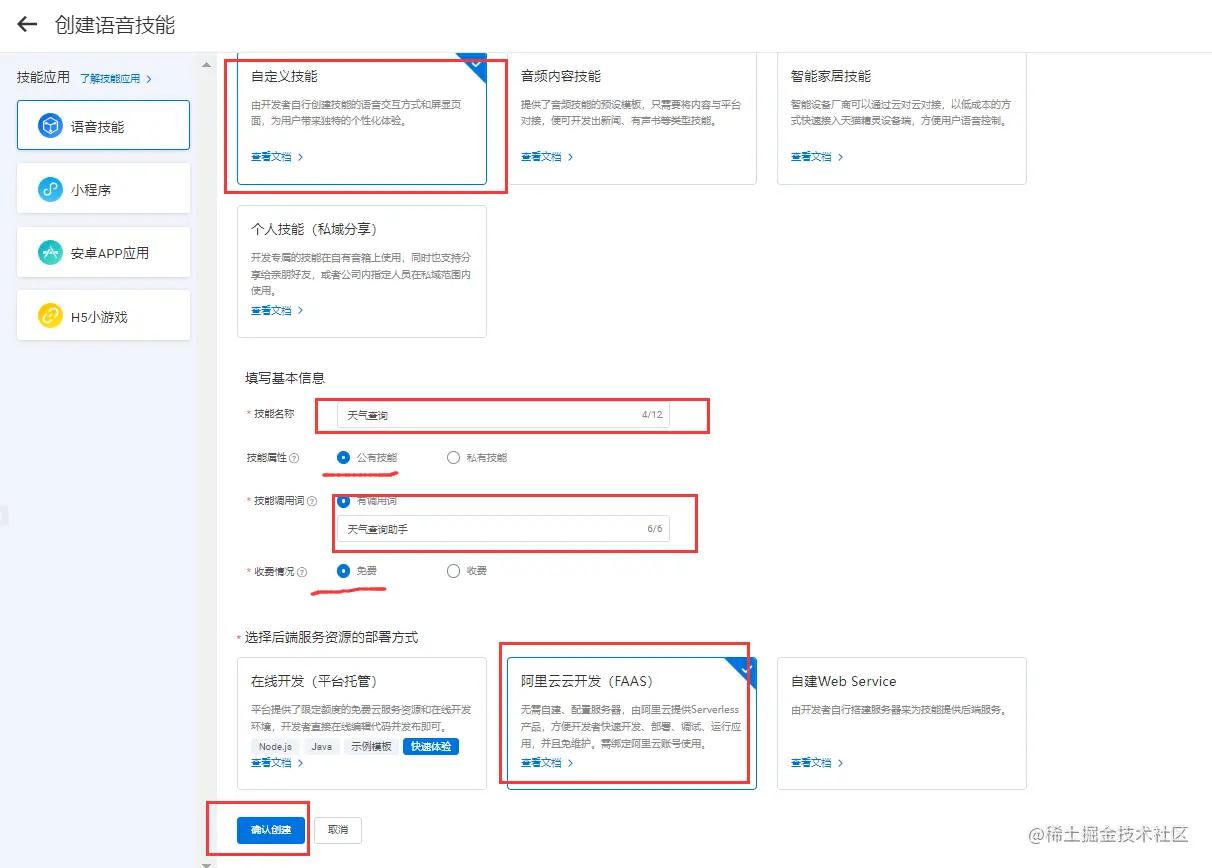Click the 快速体验 button
This screenshot has height=868, width=1212.
pos(431,747)
